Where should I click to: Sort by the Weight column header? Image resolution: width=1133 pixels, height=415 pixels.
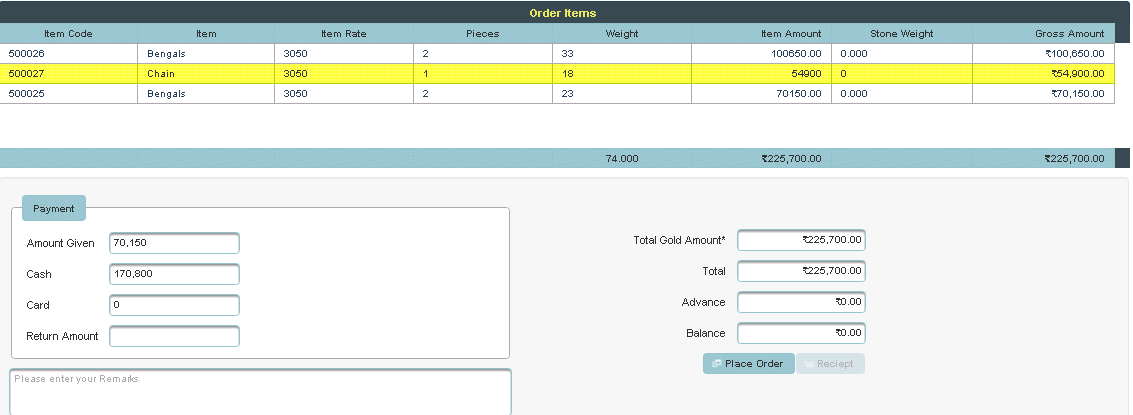(x=621, y=34)
